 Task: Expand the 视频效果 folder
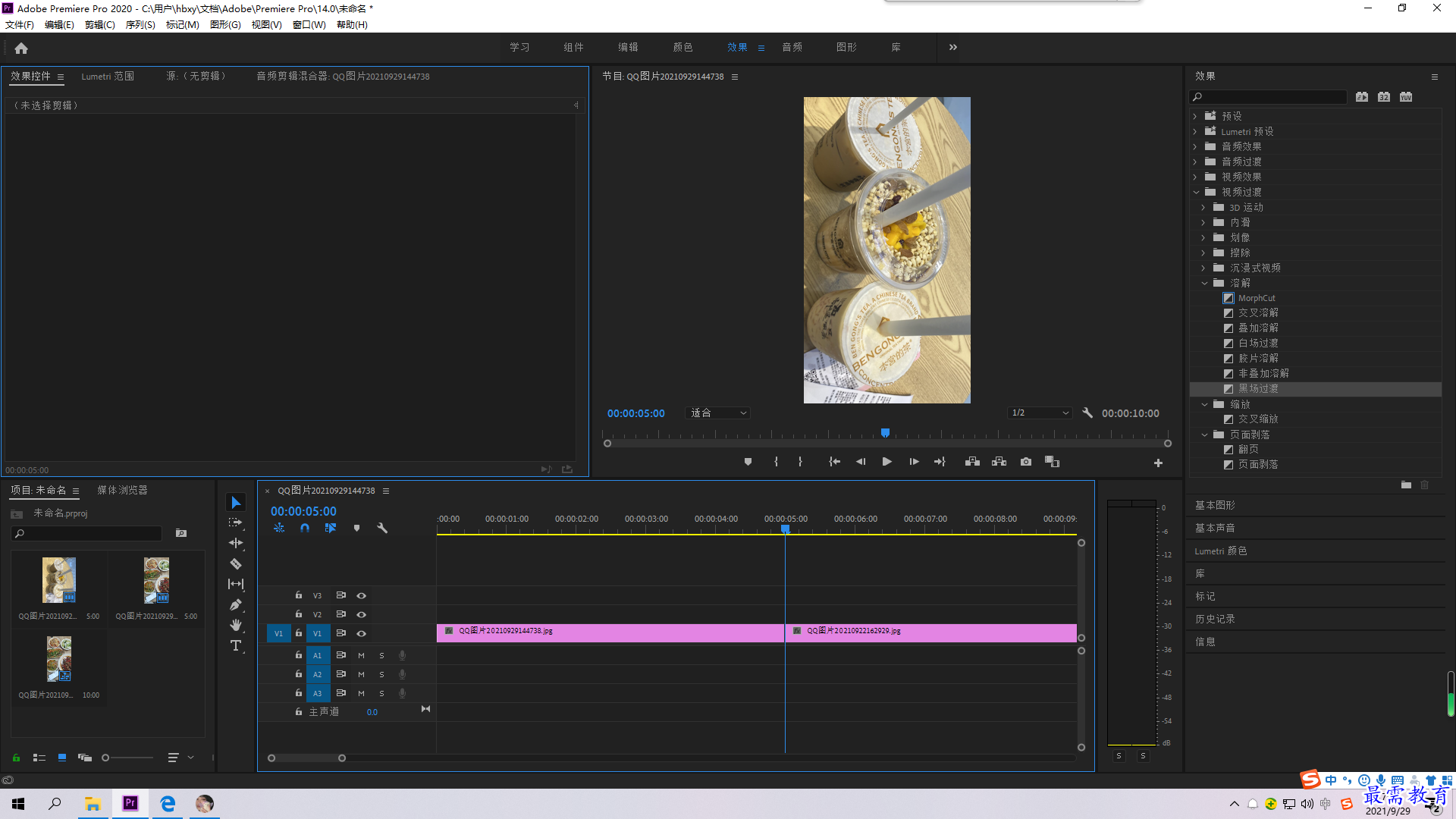[1195, 177]
